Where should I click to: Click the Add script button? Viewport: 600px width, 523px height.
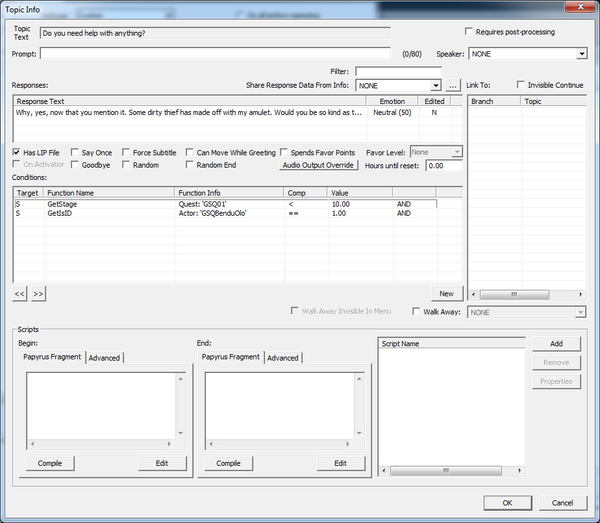[555, 344]
